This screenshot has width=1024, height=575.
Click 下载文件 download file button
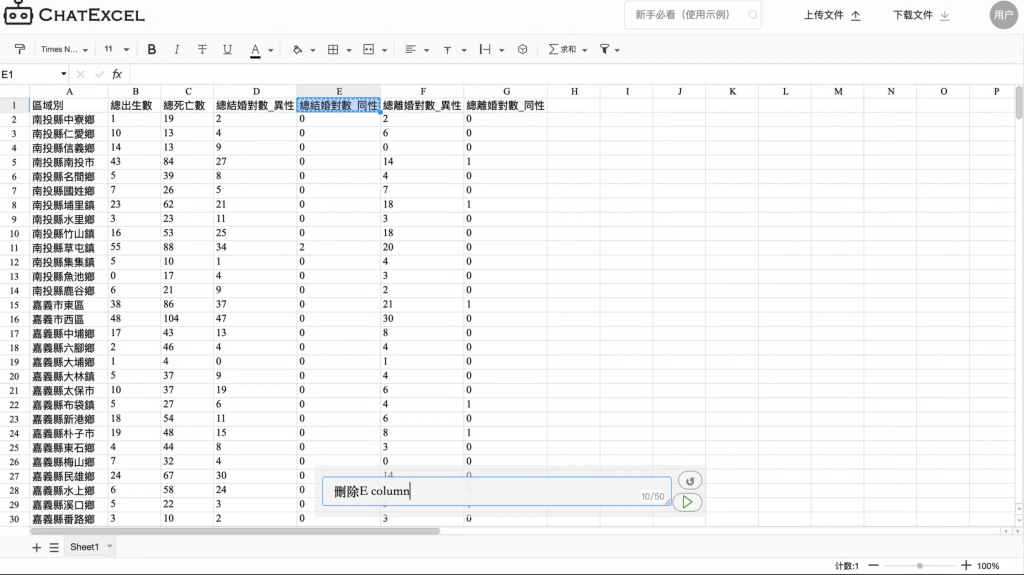(x=921, y=15)
